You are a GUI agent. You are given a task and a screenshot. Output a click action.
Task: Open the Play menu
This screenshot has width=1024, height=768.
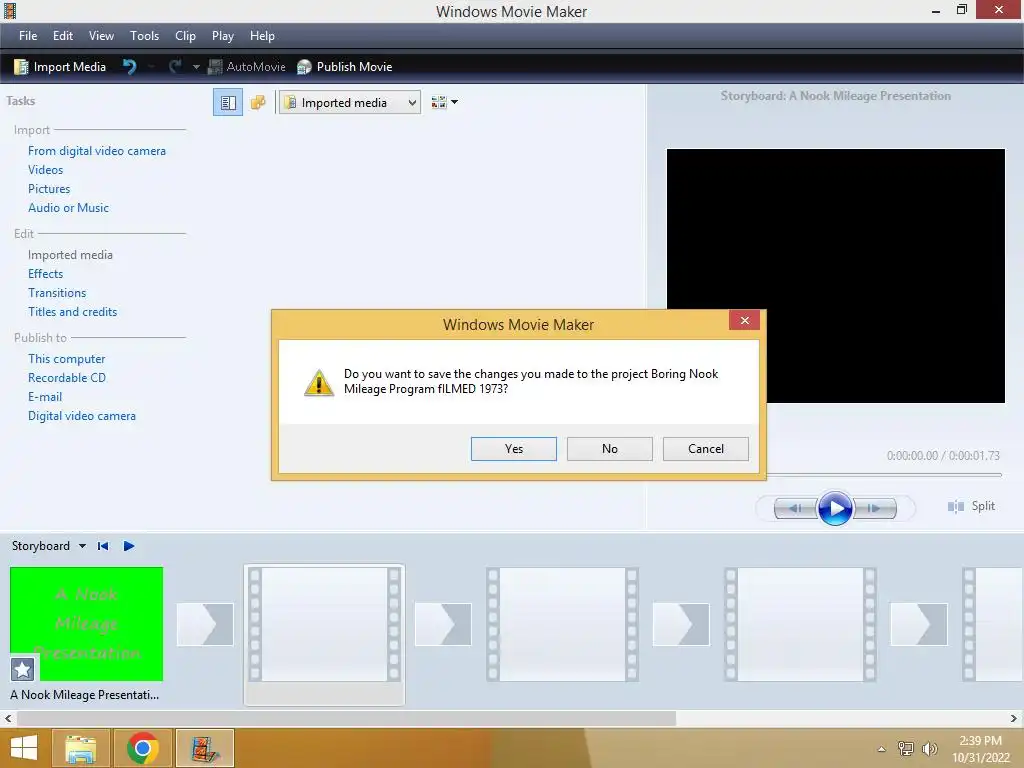(223, 36)
